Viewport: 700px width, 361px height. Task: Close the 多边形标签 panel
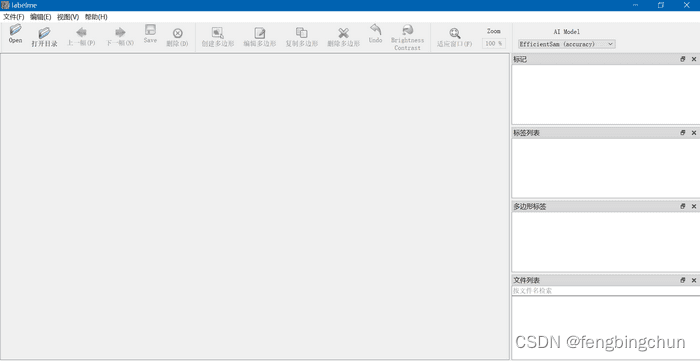(694, 207)
